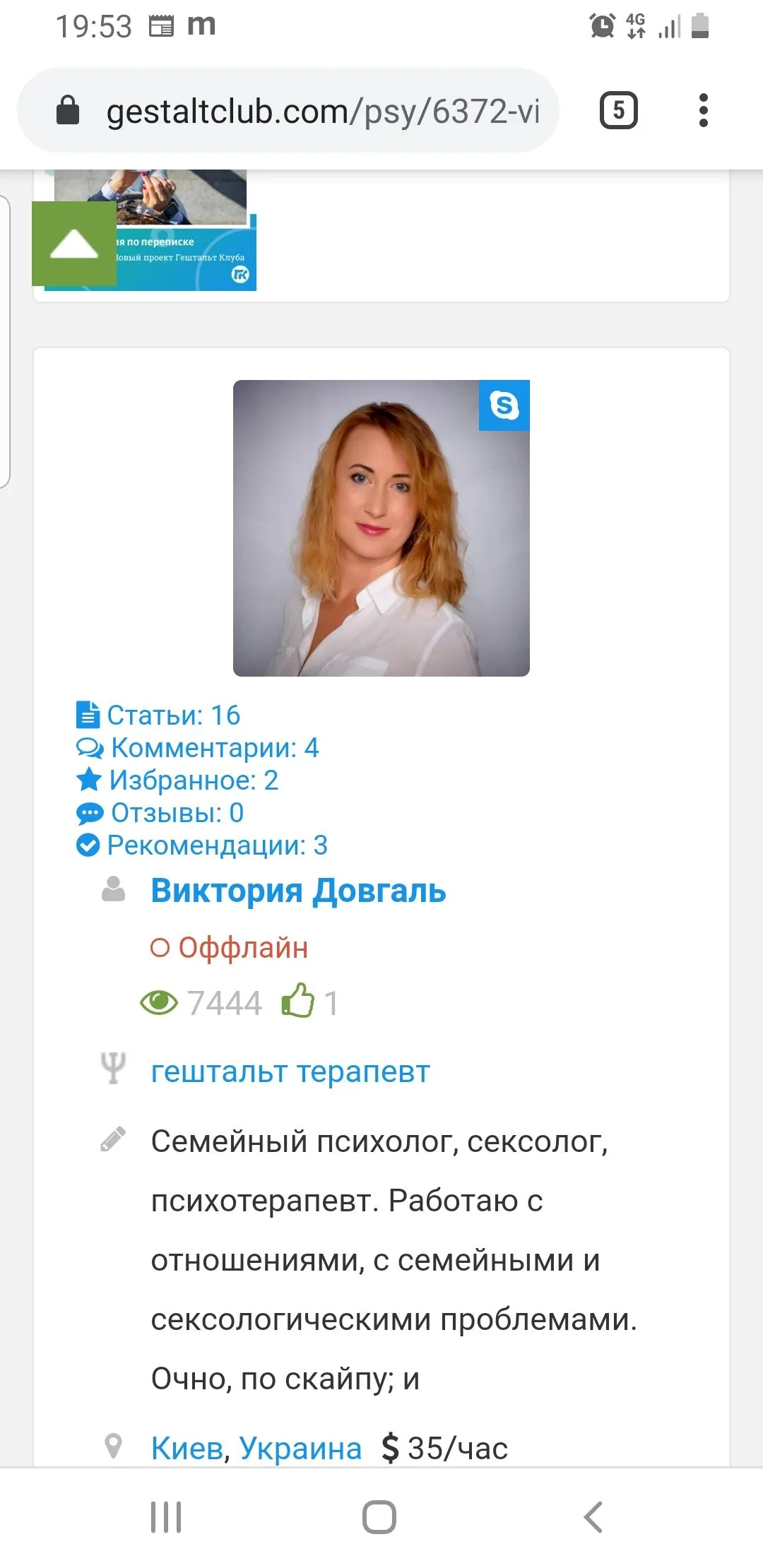
Task: Tap the padlock site security icon
Action: pos(68,111)
